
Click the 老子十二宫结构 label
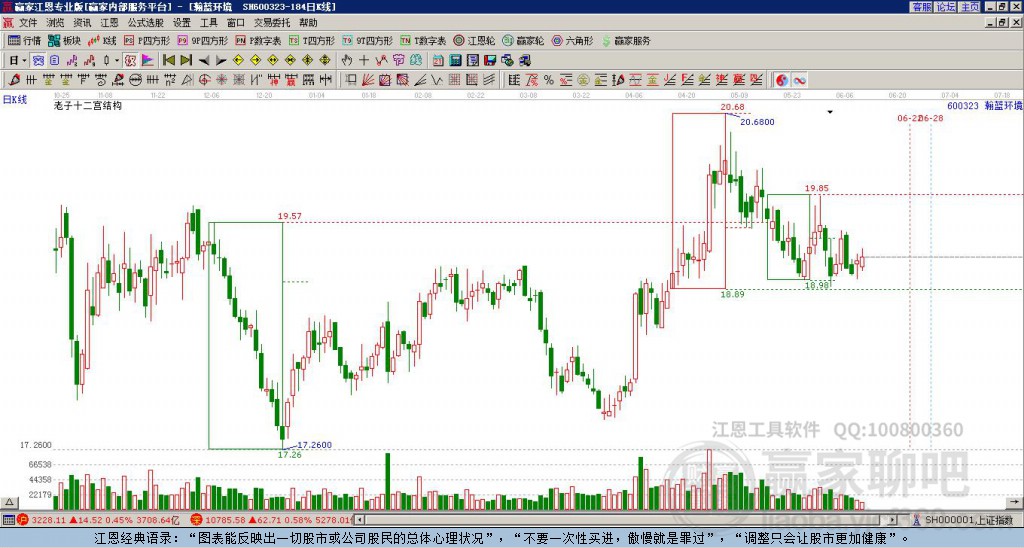tap(88, 105)
